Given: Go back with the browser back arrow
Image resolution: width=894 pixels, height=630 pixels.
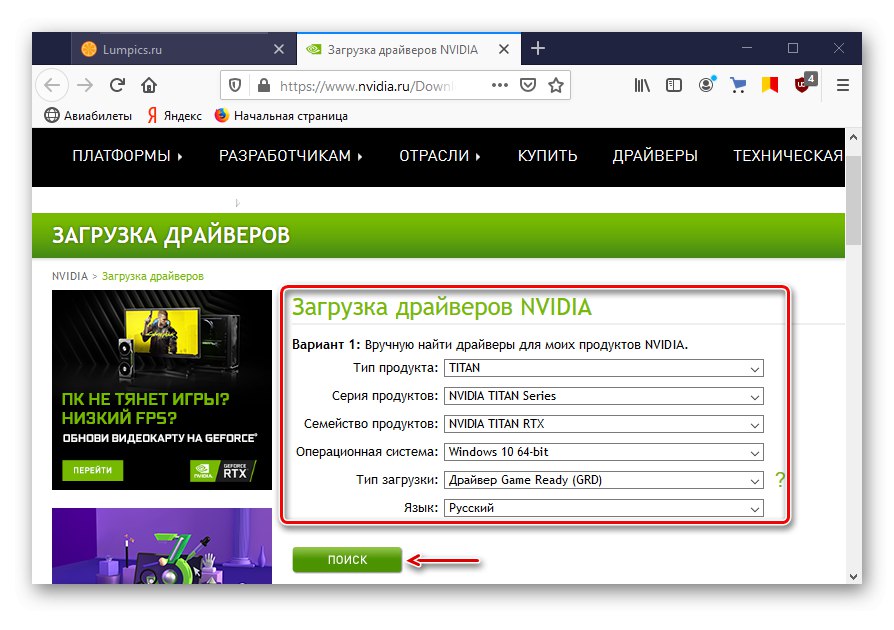Looking at the screenshot, I should pos(52,86).
